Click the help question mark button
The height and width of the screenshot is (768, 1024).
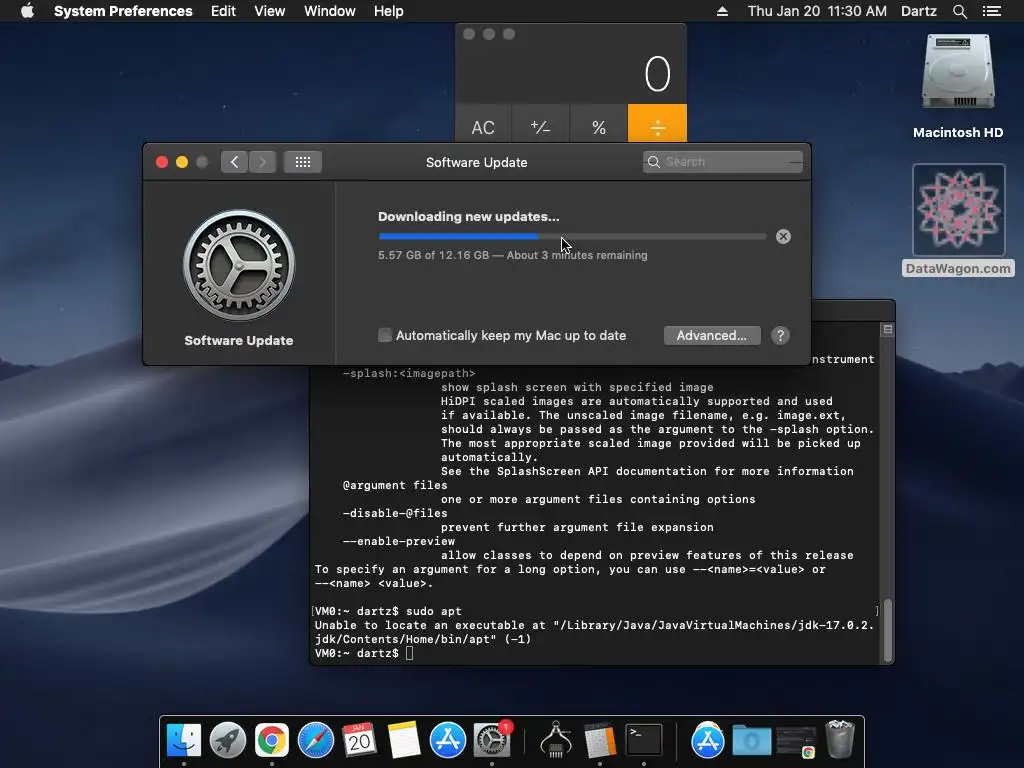(780, 336)
